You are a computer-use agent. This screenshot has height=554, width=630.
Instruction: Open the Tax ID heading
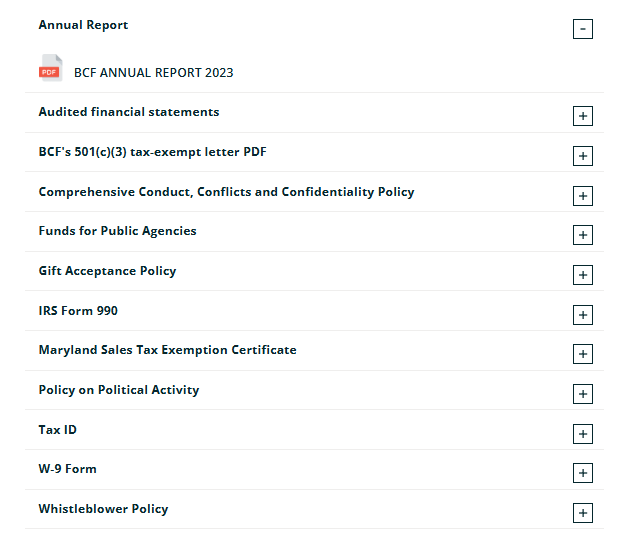click(x=57, y=430)
